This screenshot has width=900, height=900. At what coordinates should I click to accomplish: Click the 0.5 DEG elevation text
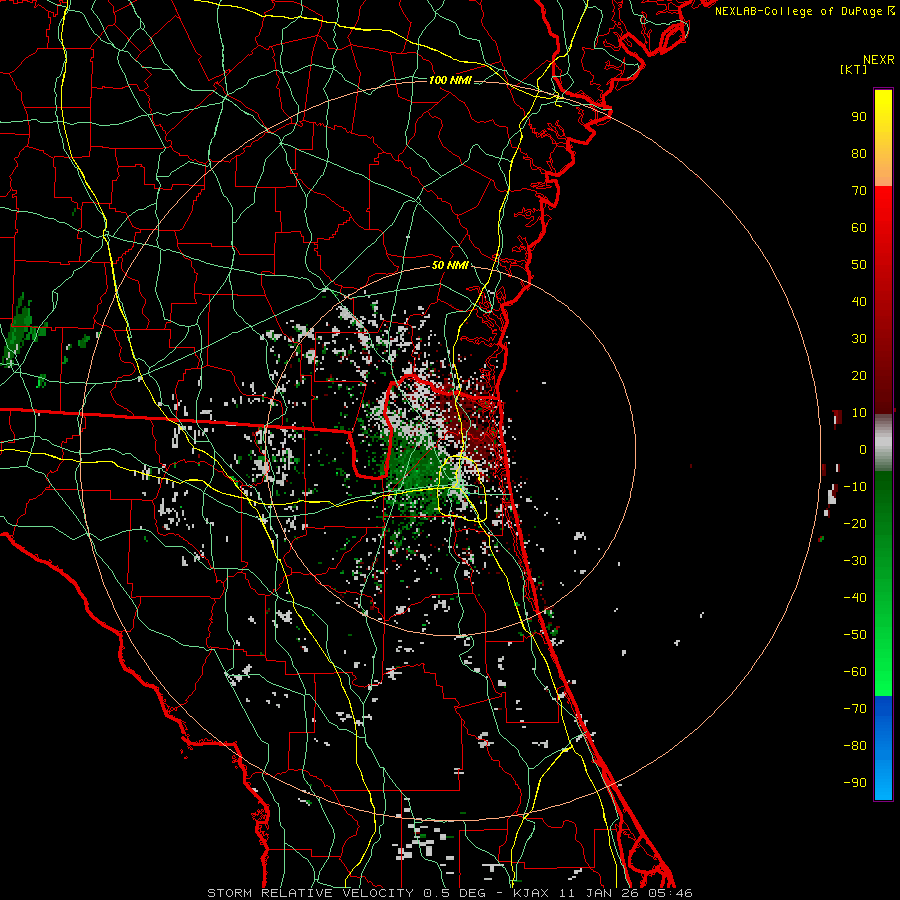(x=455, y=893)
